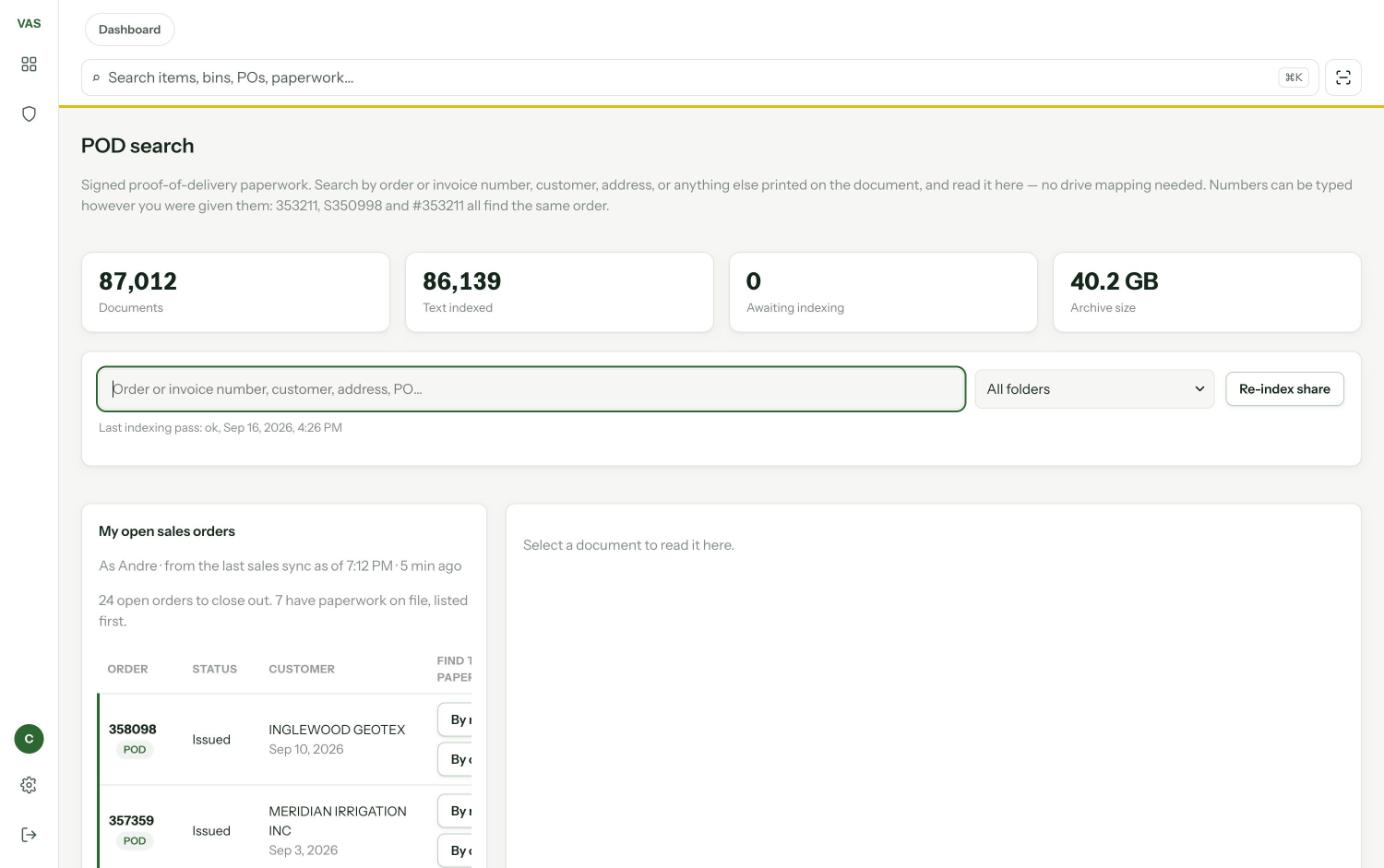Click the barcode scan icon button

click(1343, 78)
